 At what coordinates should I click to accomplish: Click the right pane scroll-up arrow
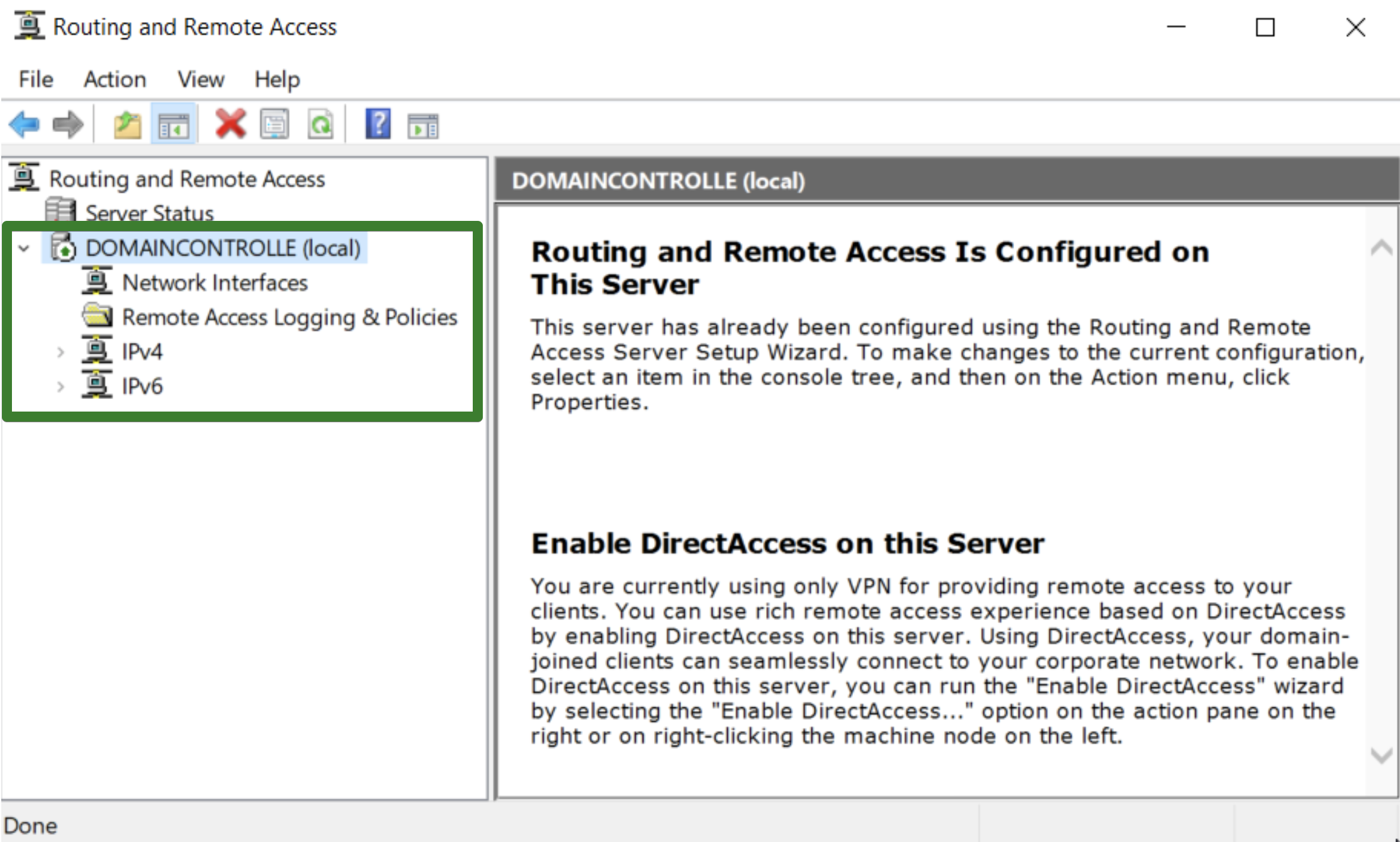click(1382, 247)
